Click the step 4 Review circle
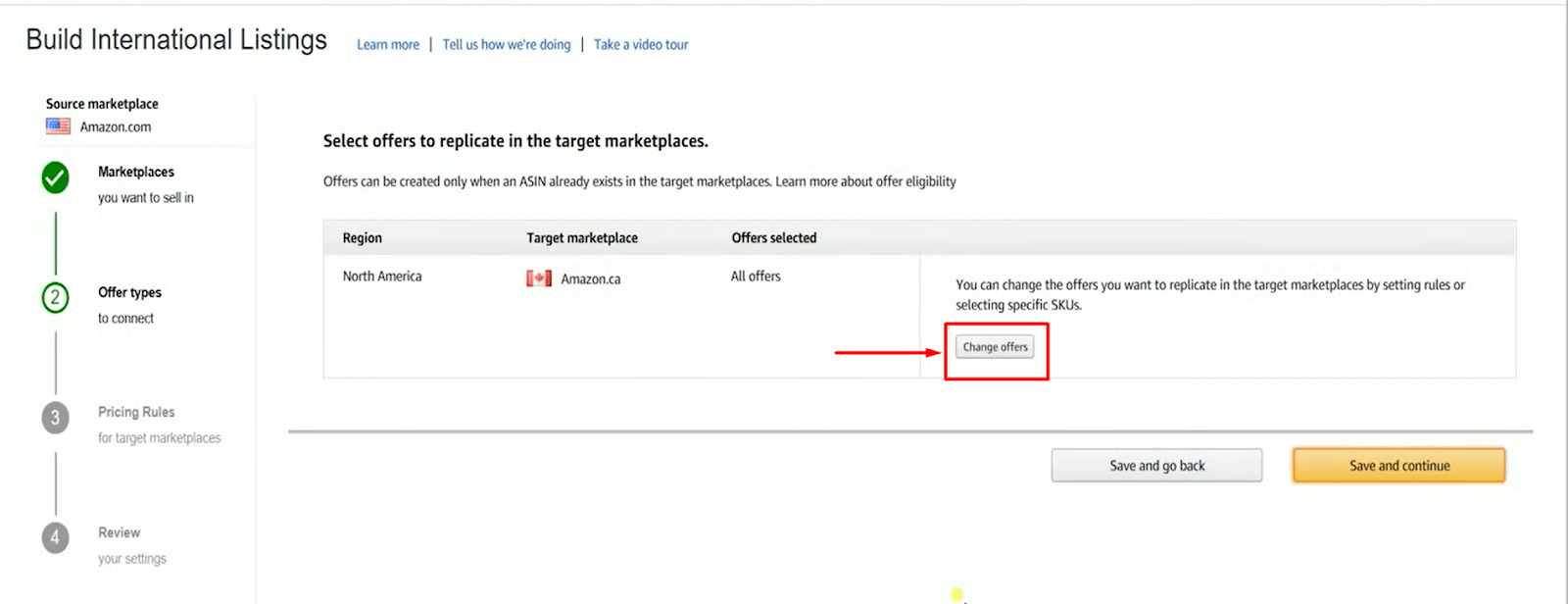This screenshot has width=1568, height=604. click(x=56, y=537)
